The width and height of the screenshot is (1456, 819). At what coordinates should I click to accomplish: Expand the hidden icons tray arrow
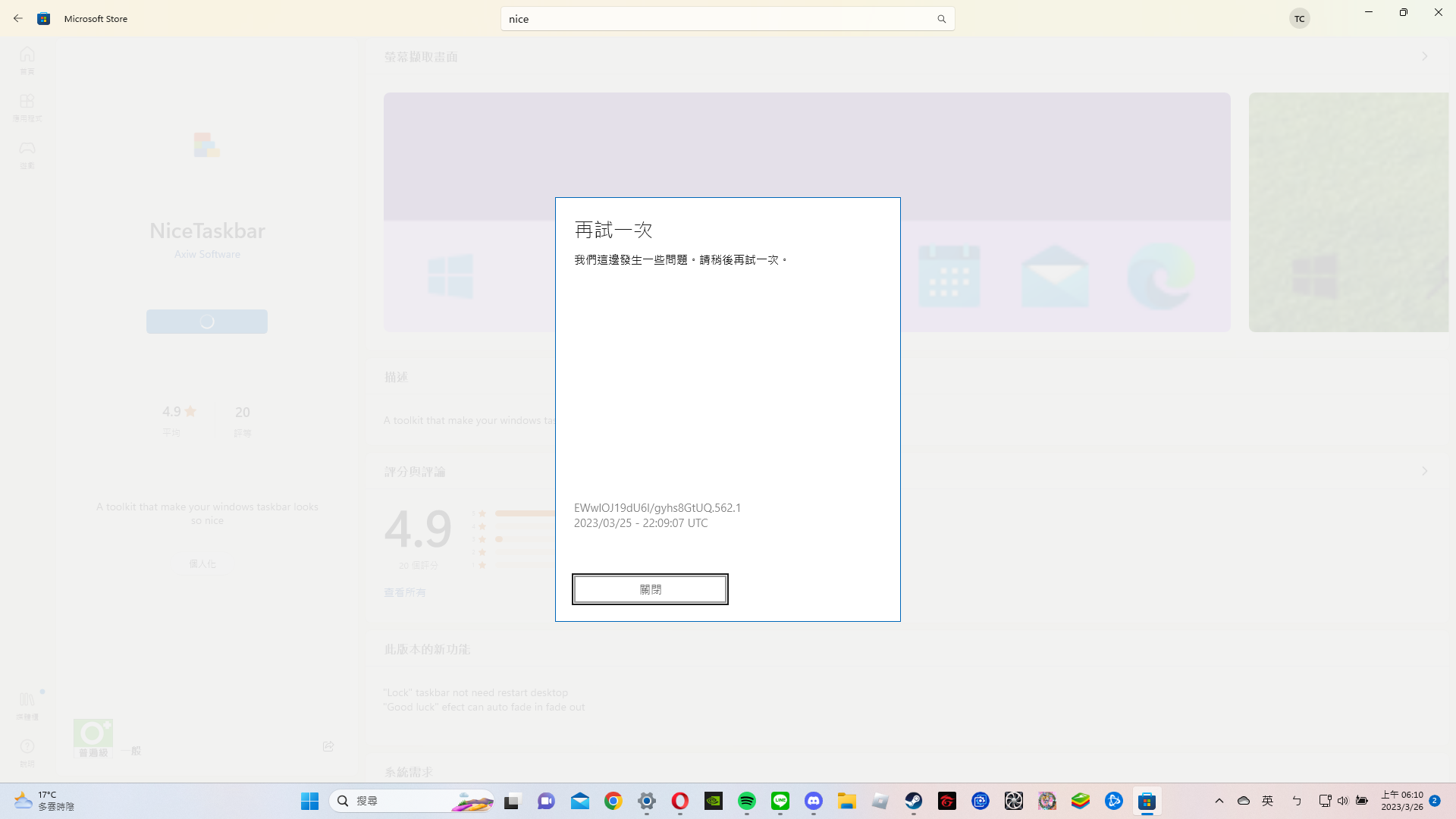tap(1219, 801)
